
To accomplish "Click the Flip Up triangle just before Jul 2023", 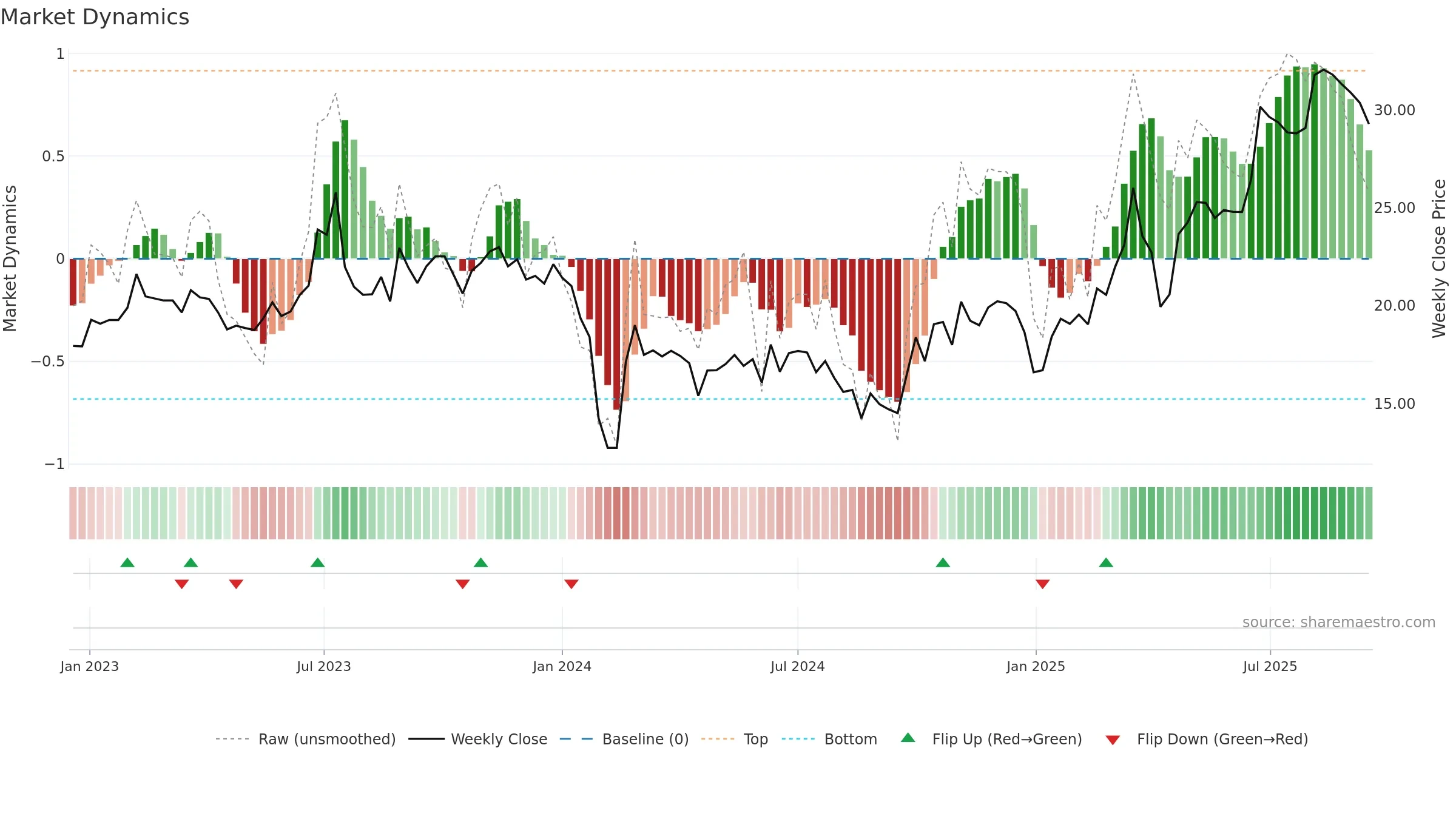I will 318,562.
